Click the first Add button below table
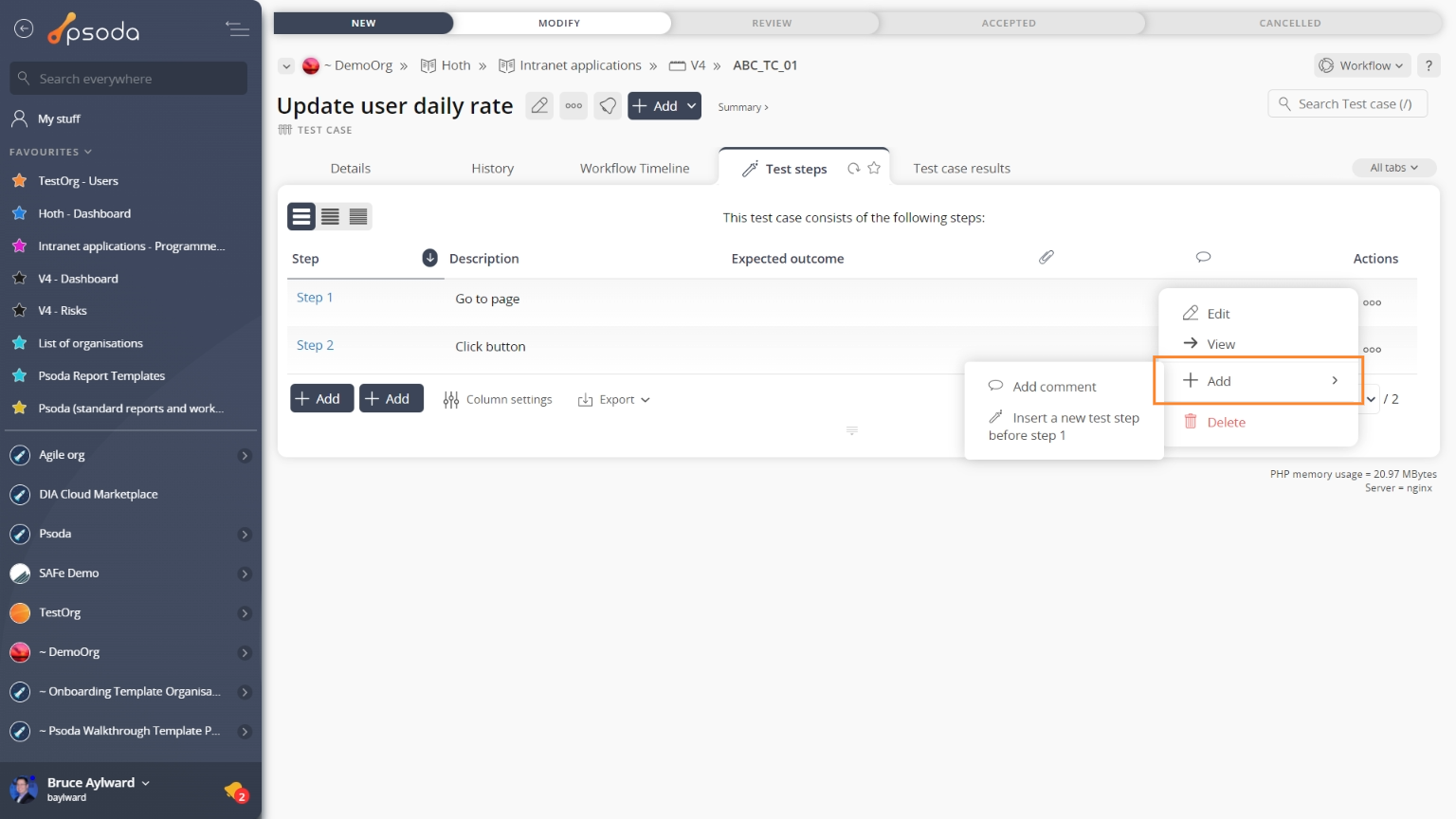Image resolution: width=1456 pixels, height=819 pixels. (321, 398)
